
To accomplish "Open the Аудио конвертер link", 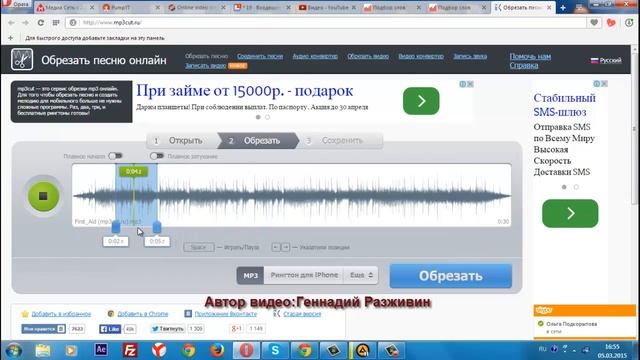I will [315, 56].
